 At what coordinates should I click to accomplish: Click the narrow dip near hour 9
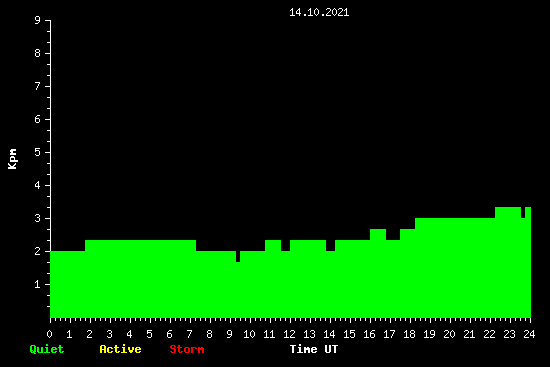(238, 256)
